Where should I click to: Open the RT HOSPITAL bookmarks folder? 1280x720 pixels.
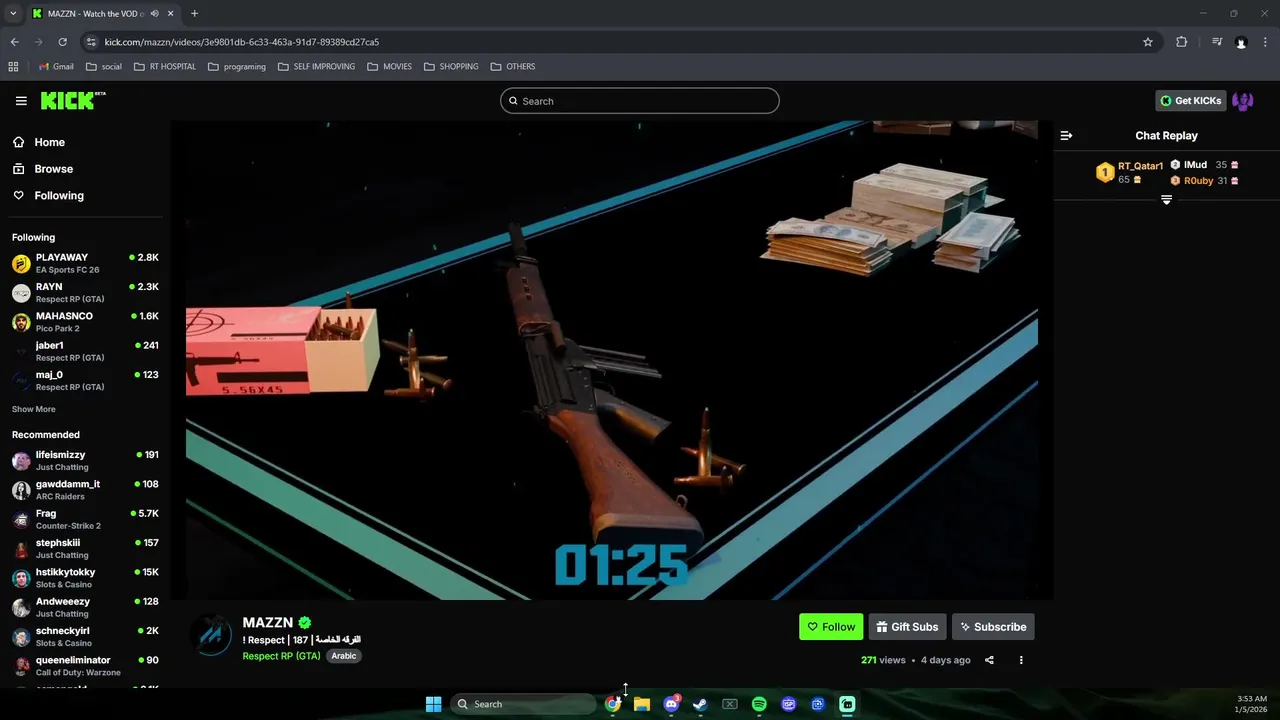(x=165, y=66)
